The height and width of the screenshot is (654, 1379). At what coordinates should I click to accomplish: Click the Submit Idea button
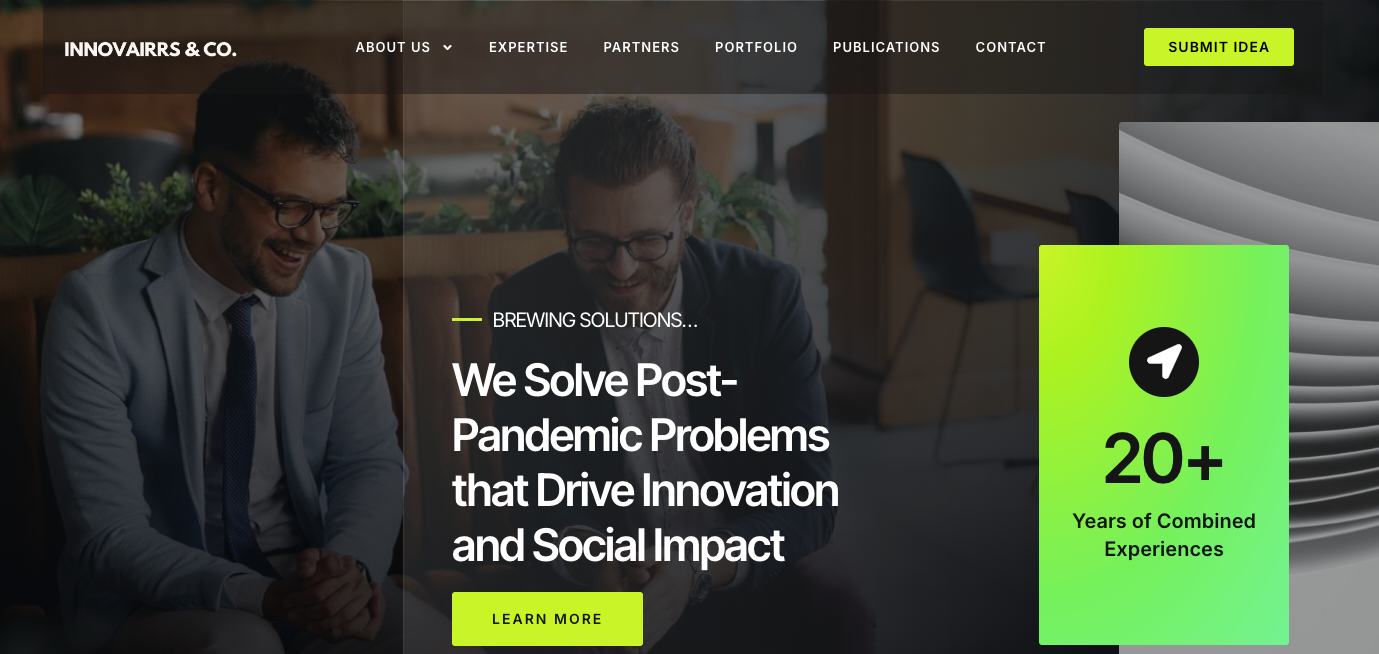tap(1218, 47)
